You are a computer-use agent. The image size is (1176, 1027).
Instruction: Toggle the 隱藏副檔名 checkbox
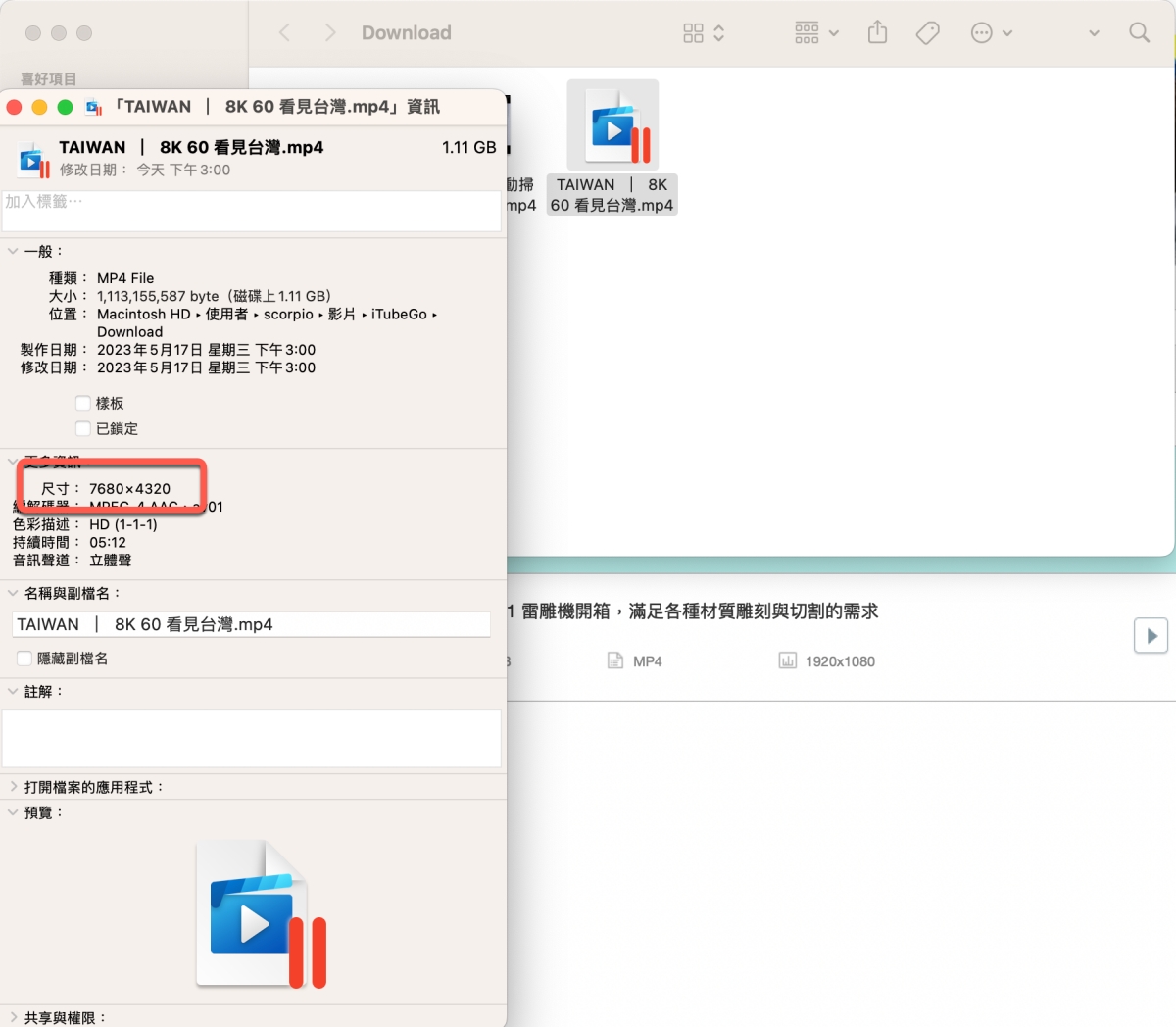pyautogui.click(x=24, y=659)
